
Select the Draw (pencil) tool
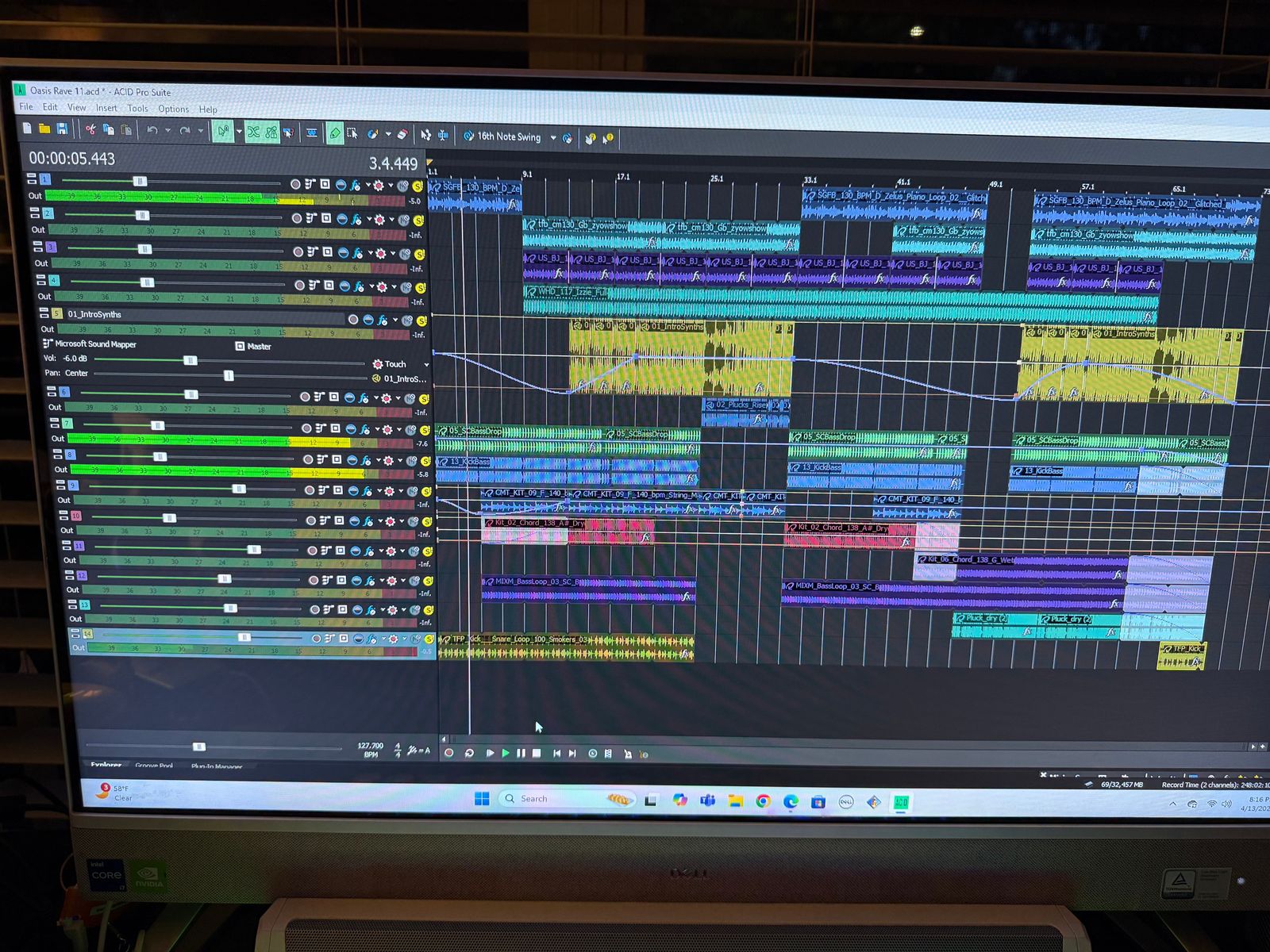click(335, 134)
